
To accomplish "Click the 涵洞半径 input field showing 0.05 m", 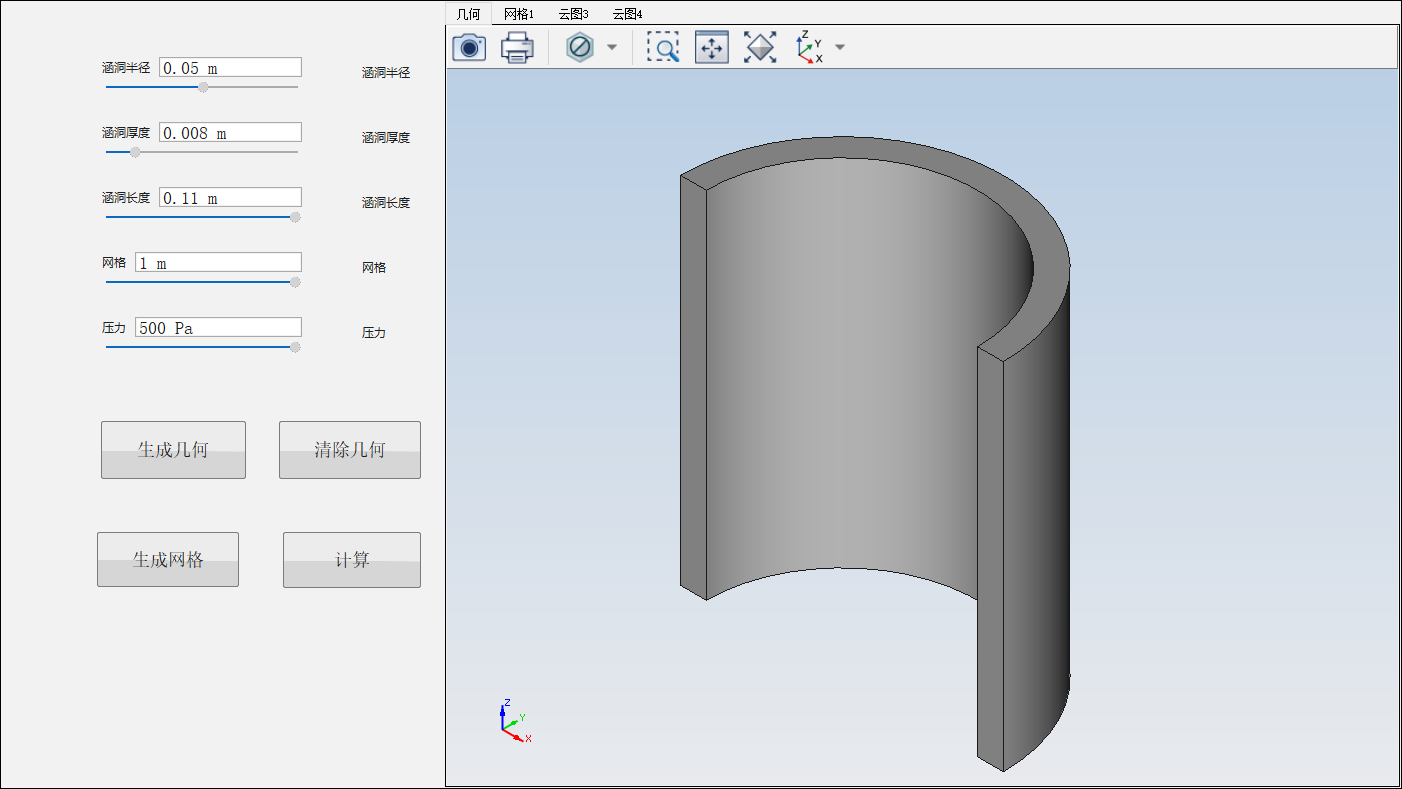I will coord(230,67).
